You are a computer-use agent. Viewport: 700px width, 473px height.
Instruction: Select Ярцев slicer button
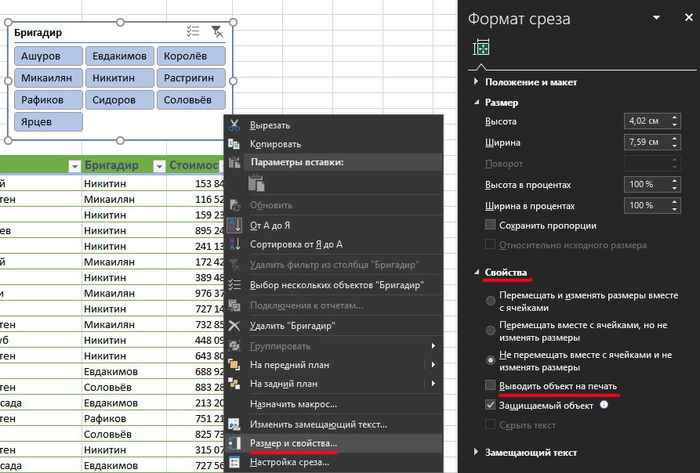(48, 121)
